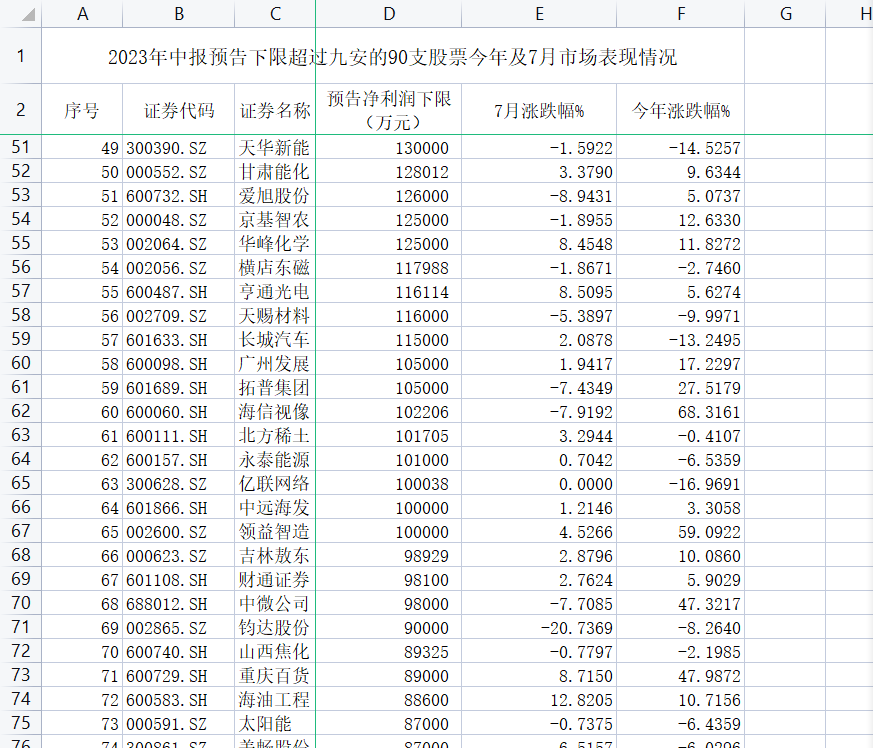Select row 71 header
873x748 pixels.
[x=21, y=627]
